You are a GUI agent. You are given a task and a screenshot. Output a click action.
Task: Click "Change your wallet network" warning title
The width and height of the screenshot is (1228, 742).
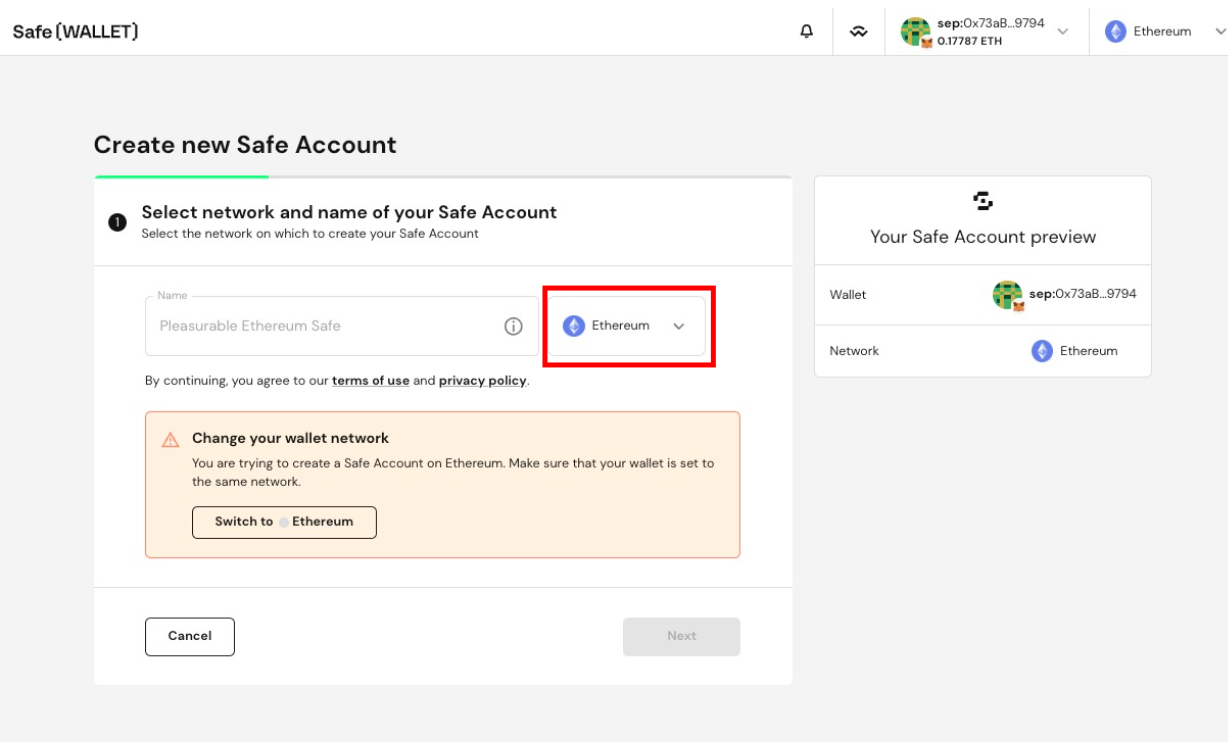tap(290, 438)
